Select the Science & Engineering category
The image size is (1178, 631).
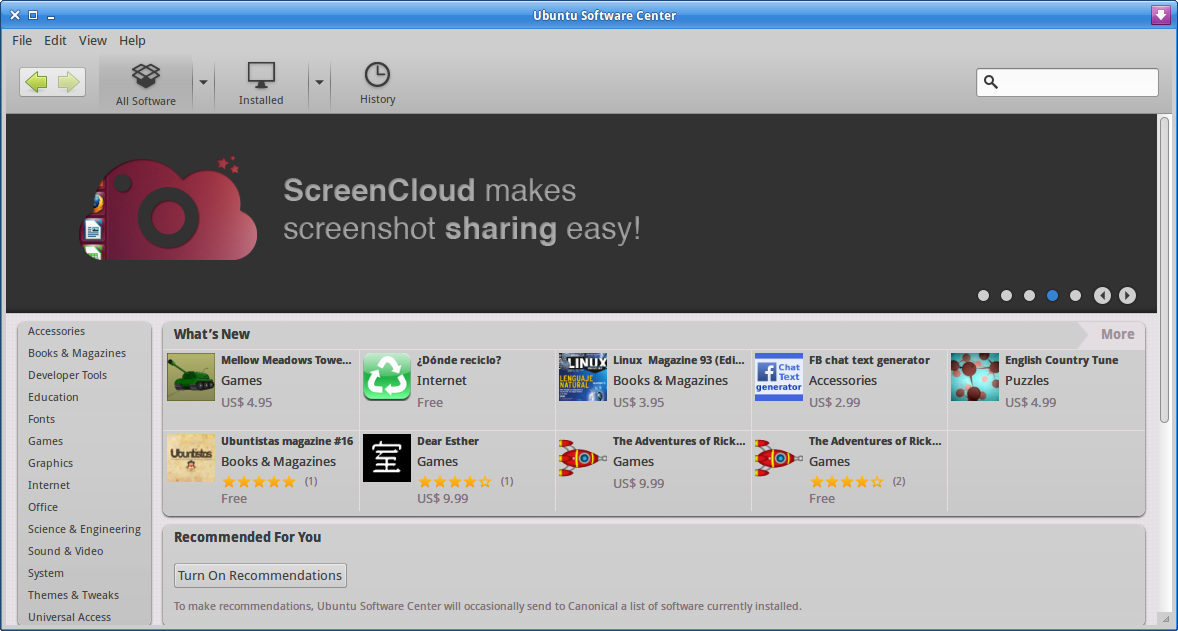pyautogui.click(x=84, y=529)
